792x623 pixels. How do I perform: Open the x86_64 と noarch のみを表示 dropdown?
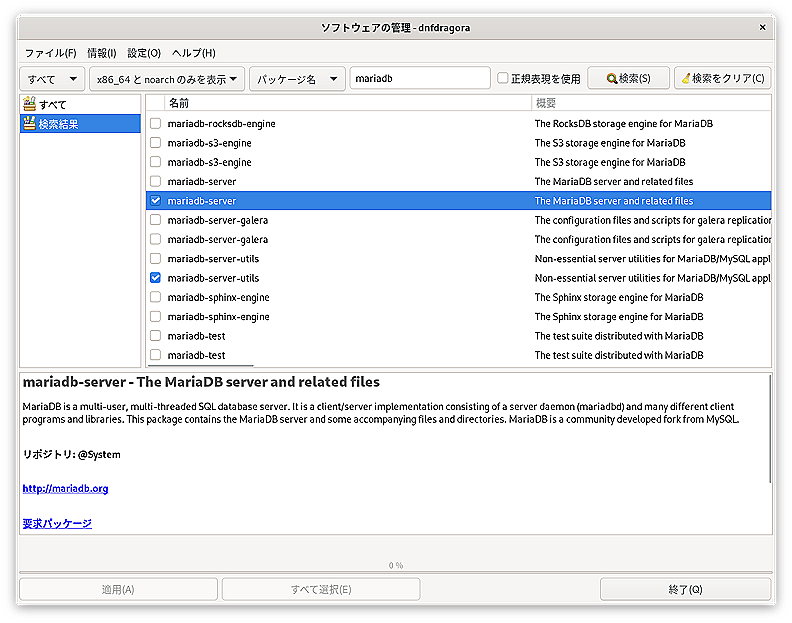pos(167,79)
